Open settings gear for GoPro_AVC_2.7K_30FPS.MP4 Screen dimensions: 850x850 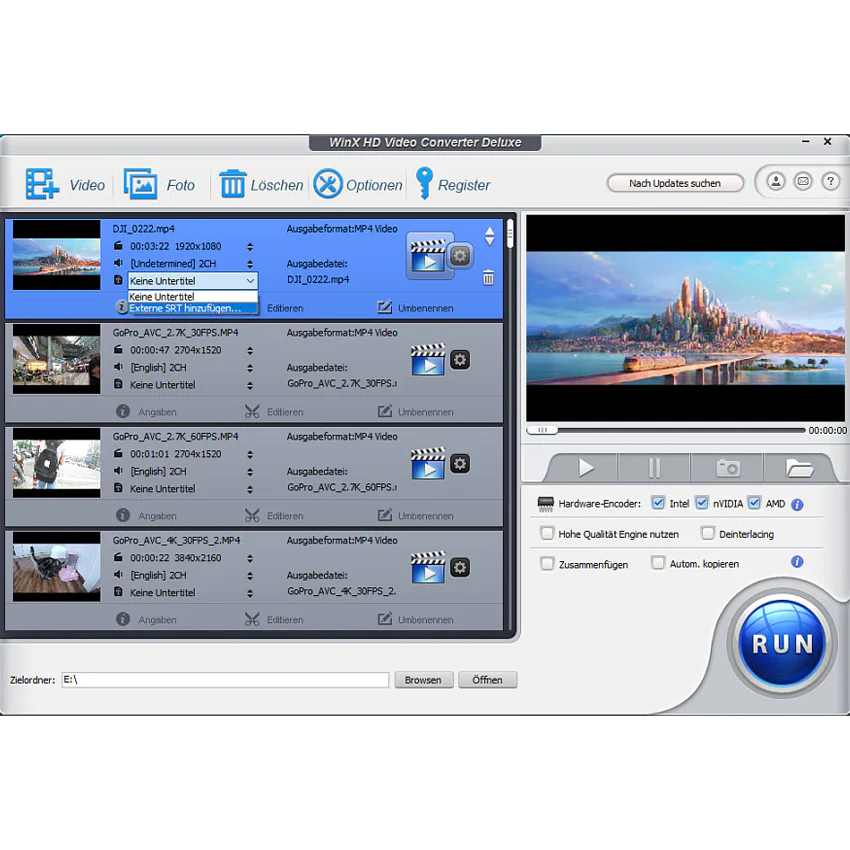[460, 359]
